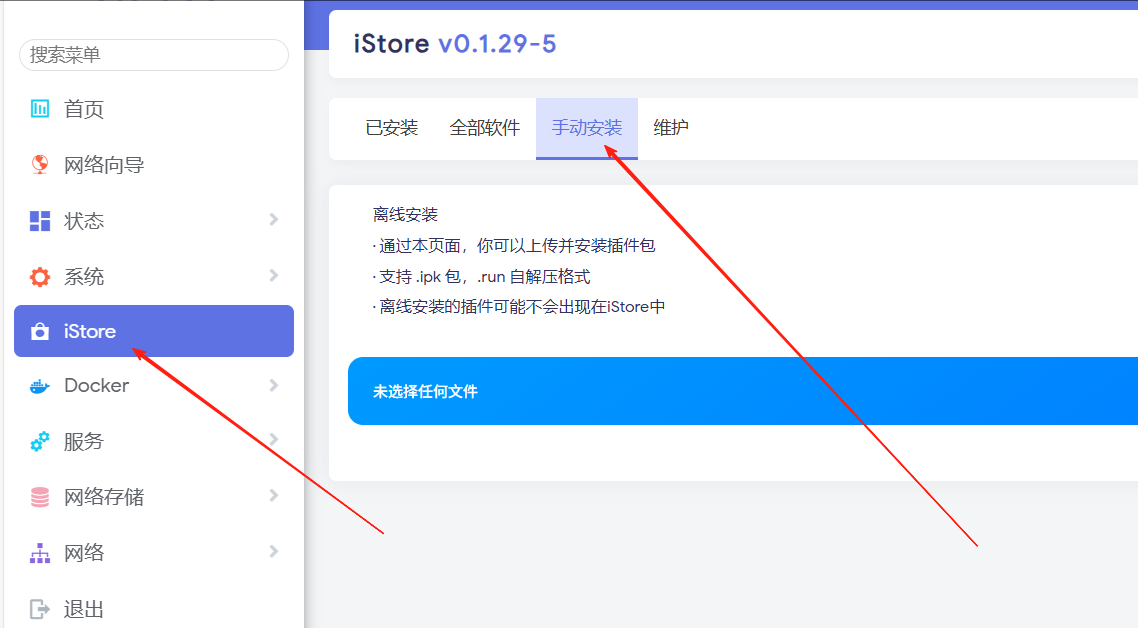Click the 网络存储 database icon

click(40, 497)
